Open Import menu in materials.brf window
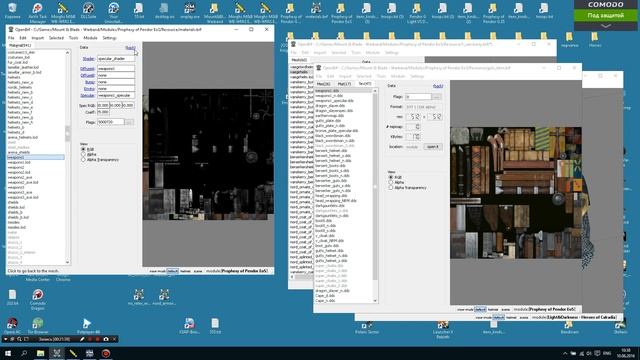 [37, 38]
